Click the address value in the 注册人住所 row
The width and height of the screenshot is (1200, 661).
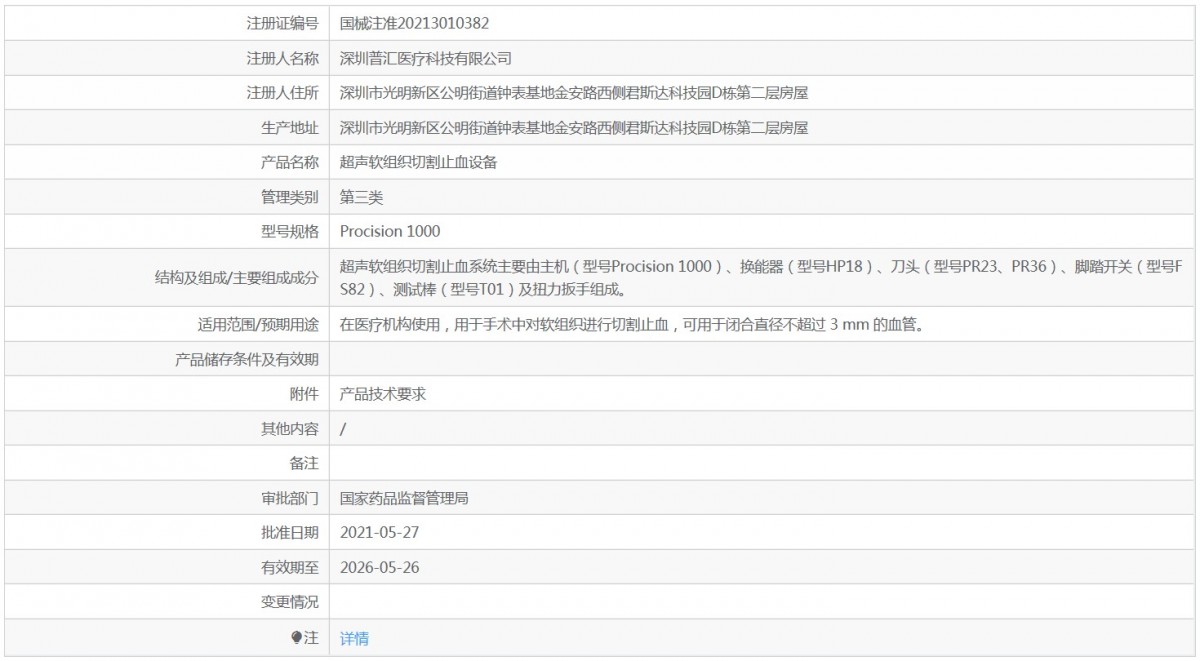coord(574,93)
